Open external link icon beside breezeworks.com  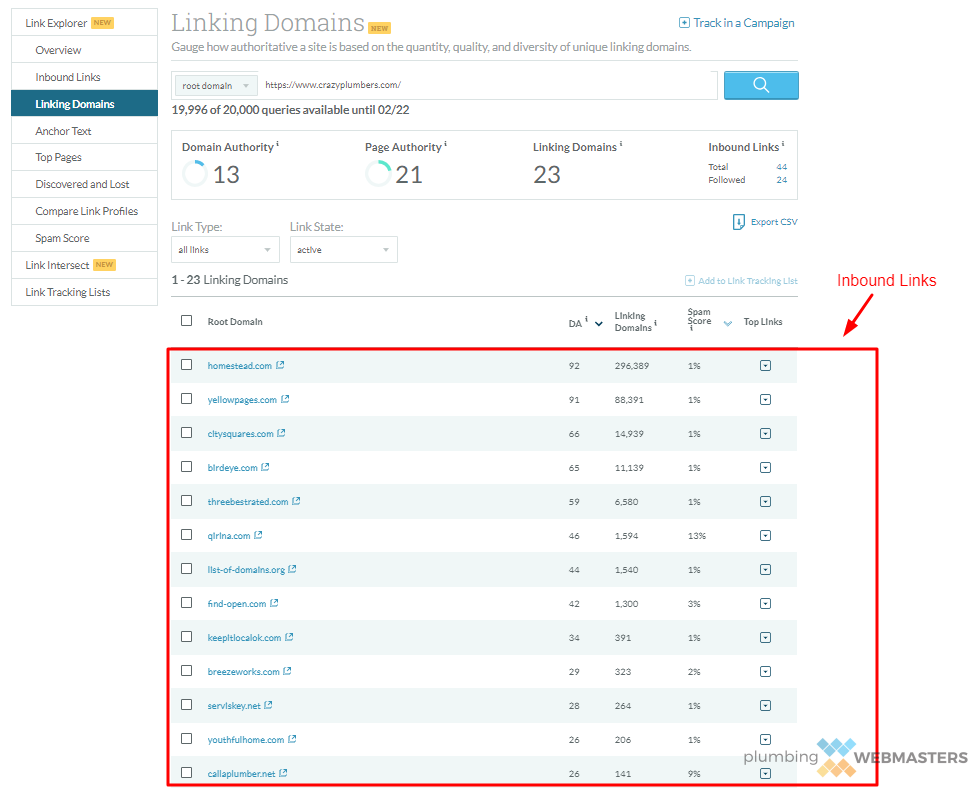coord(287,671)
